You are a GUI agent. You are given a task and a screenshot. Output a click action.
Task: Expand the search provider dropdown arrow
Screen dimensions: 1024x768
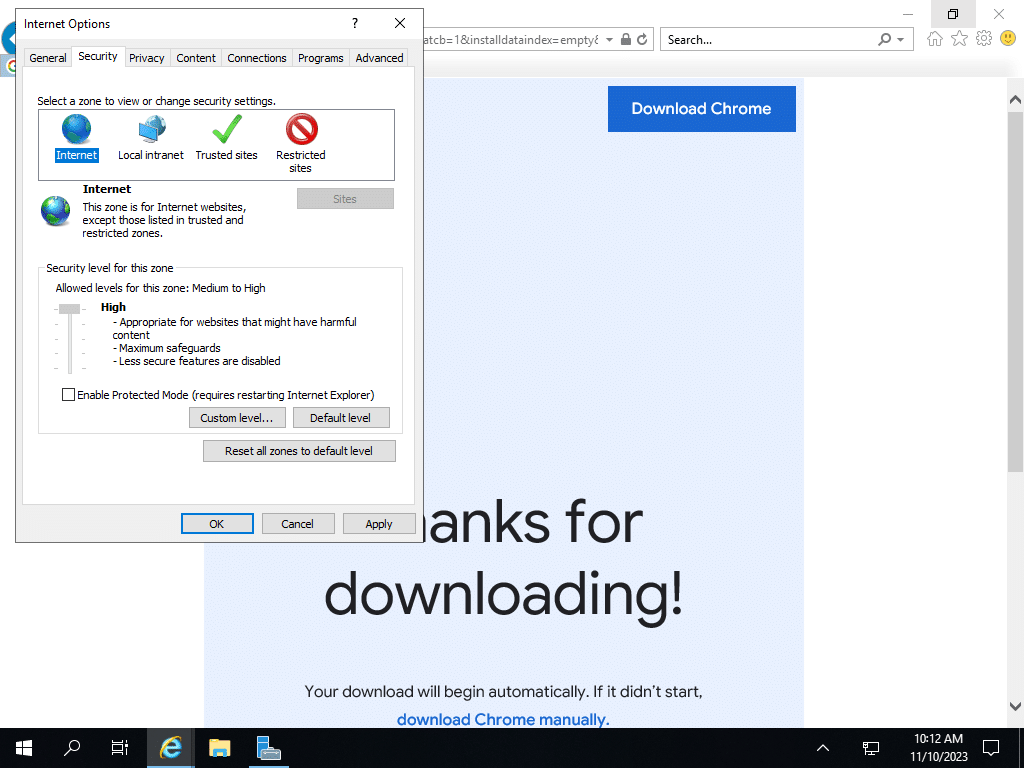click(901, 39)
